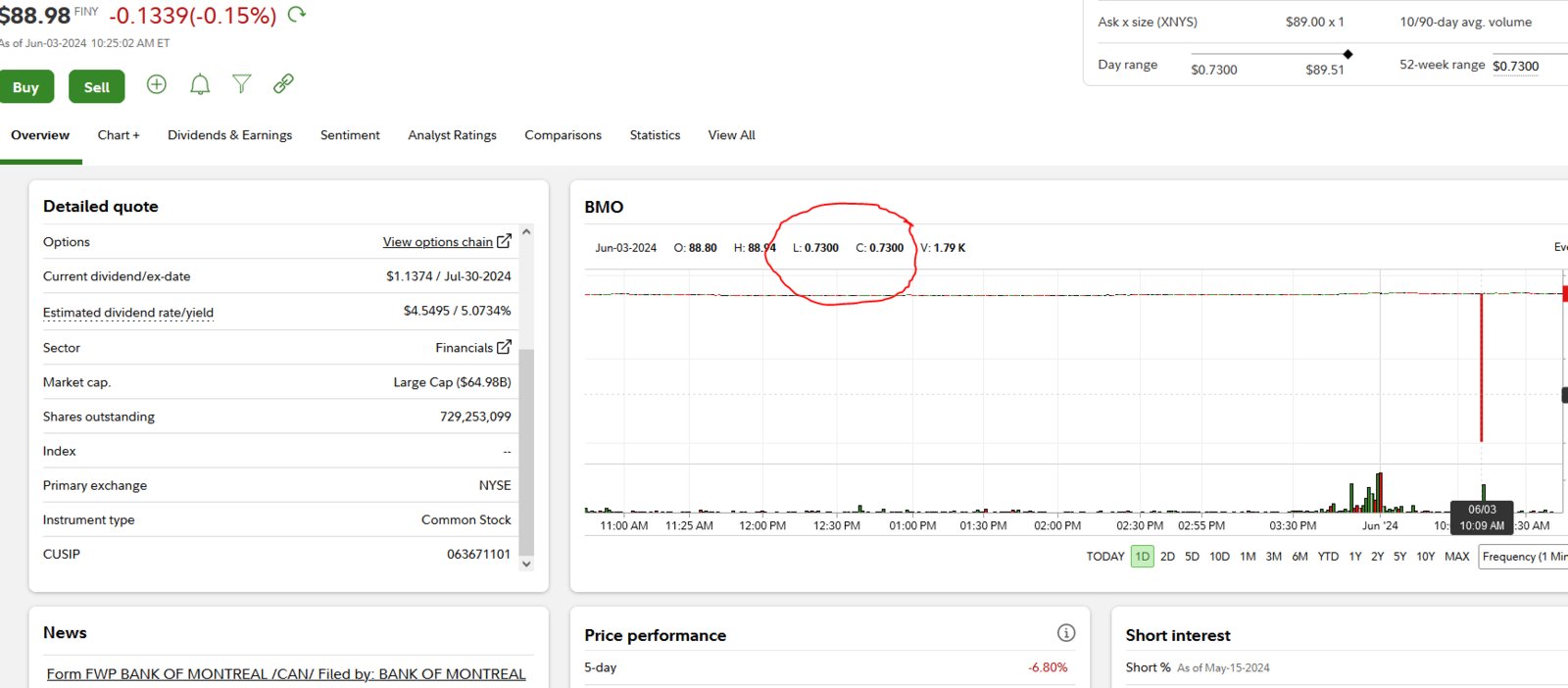The height and width of the screenshot is (688, 1568).
Task: Click the 5-day performance value -6.80%
Action: [x=1048, y=667]
